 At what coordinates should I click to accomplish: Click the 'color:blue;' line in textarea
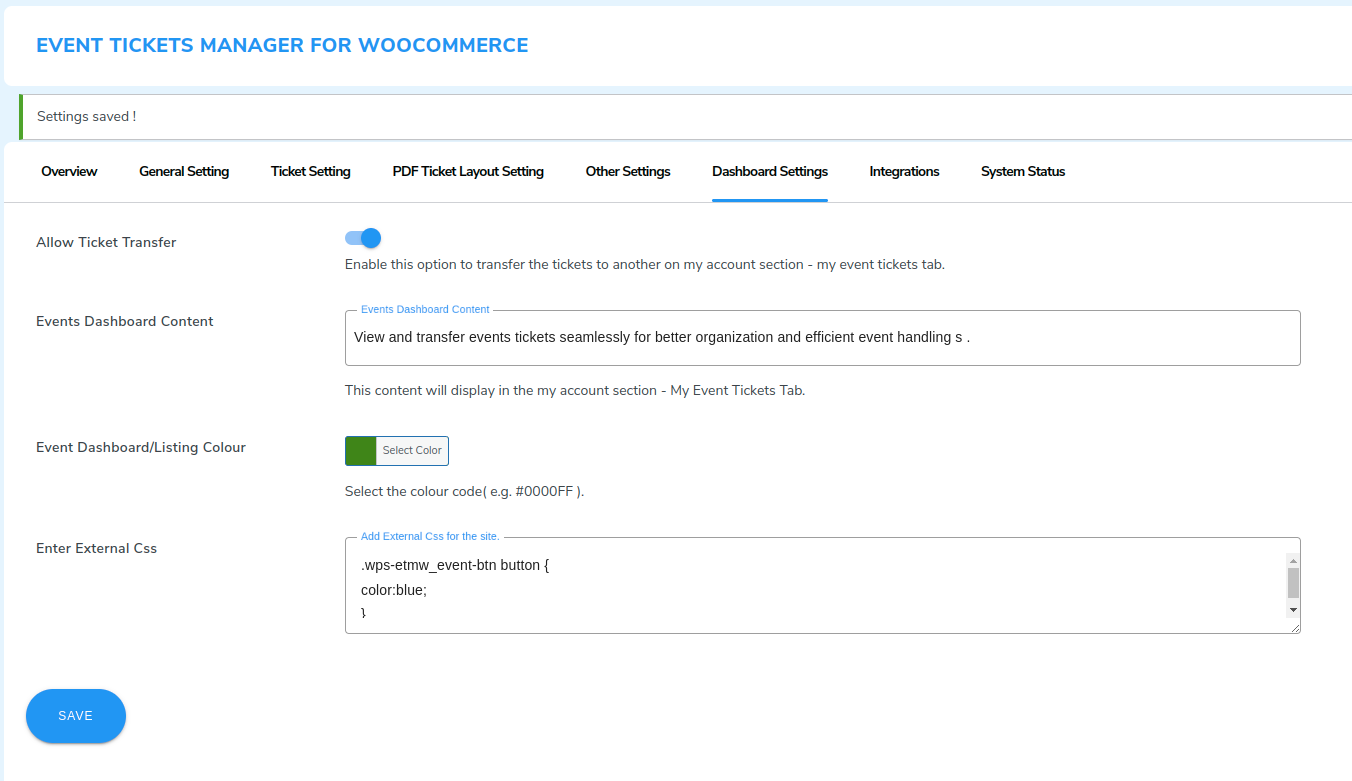394,590
